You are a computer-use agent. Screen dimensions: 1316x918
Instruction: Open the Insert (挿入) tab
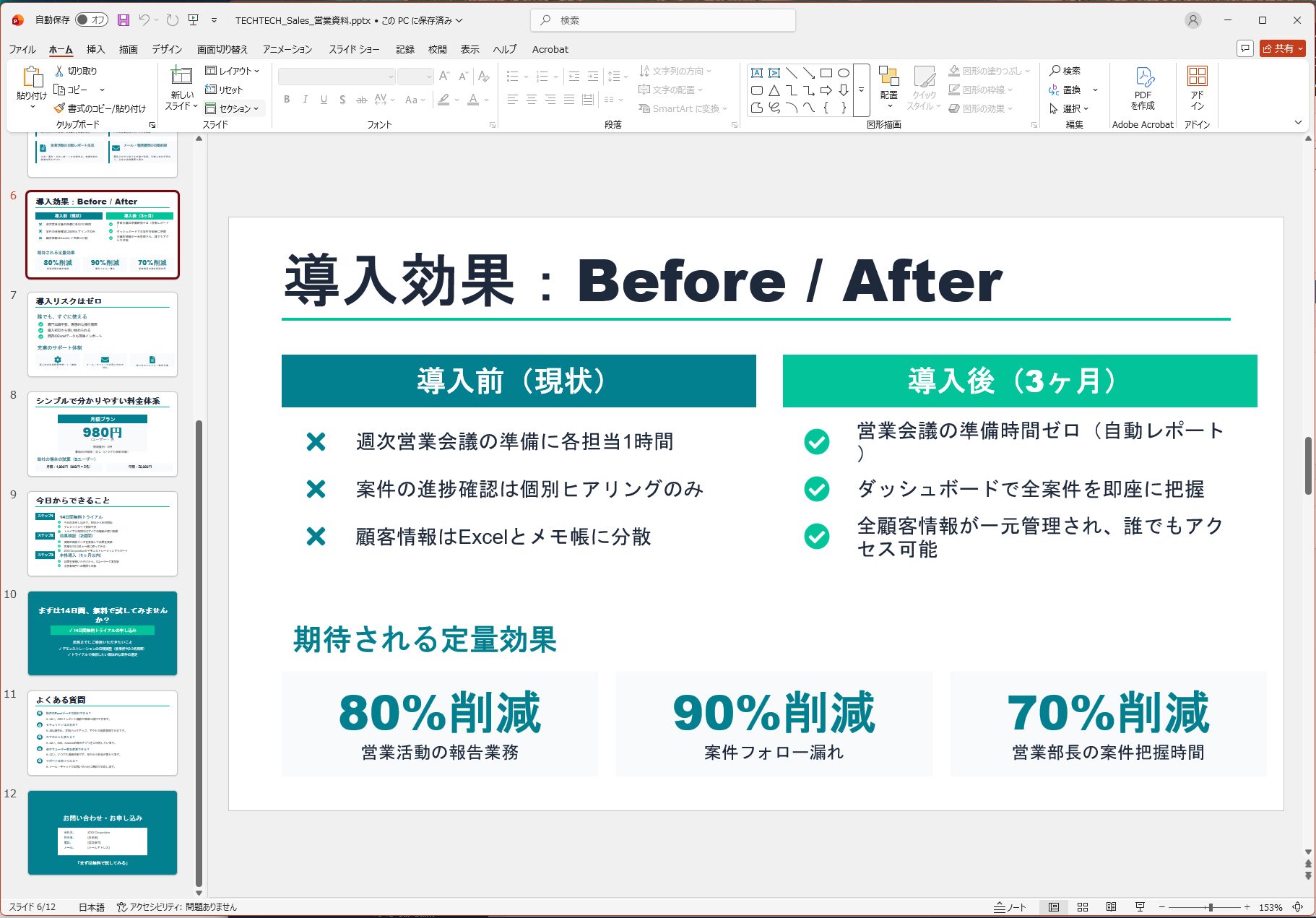[95, 49]
